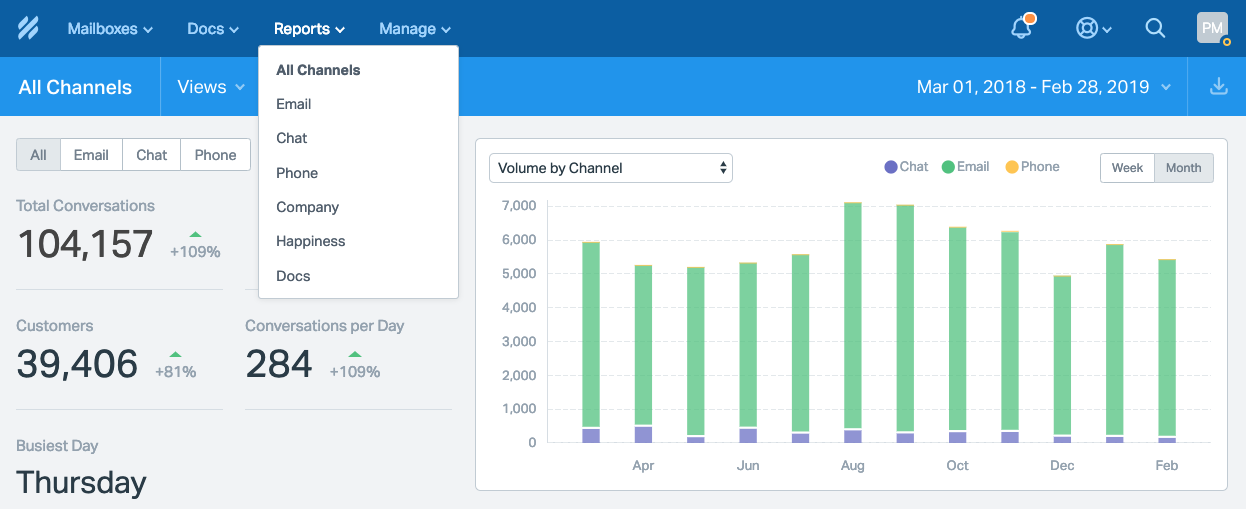Open the PM user avatar menu
The width and height of the screenshot is (1246, 509).
click(1212, 28)
